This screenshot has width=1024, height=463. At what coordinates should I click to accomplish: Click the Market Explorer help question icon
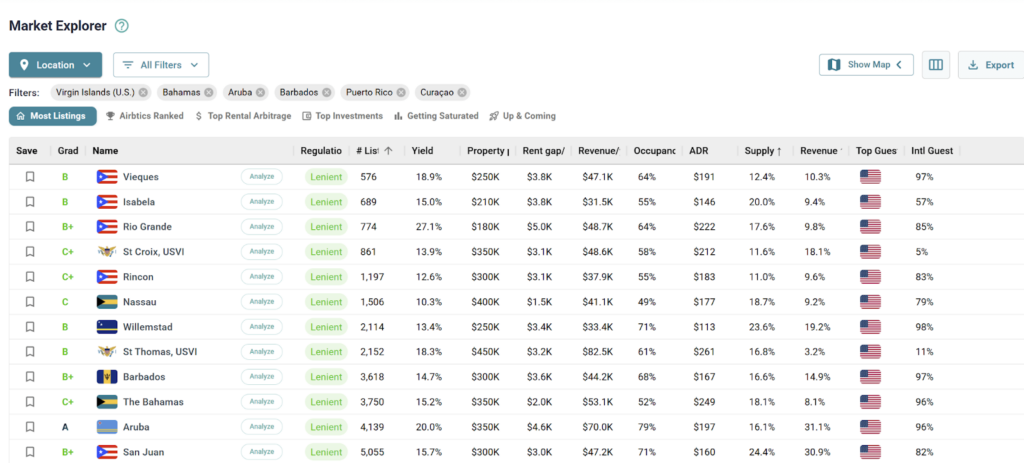tap(122, 26)
